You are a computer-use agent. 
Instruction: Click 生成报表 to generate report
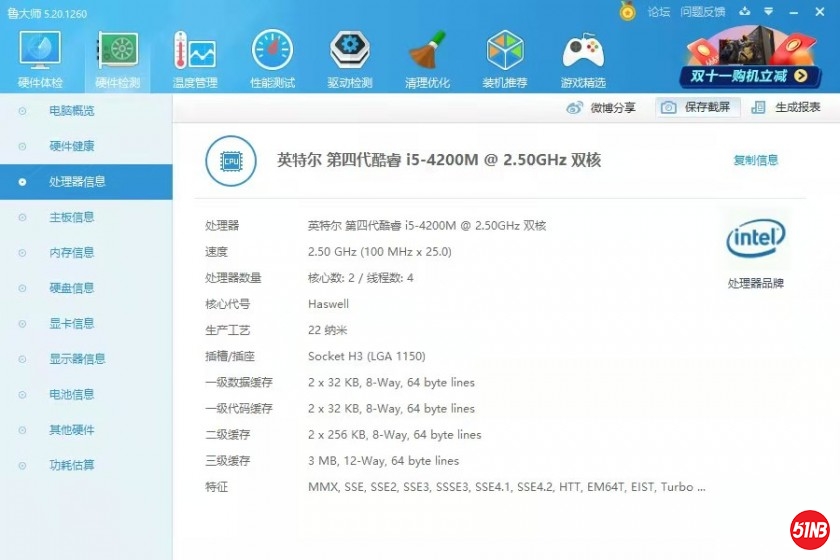pyautogui.click(x=786, y=107)
